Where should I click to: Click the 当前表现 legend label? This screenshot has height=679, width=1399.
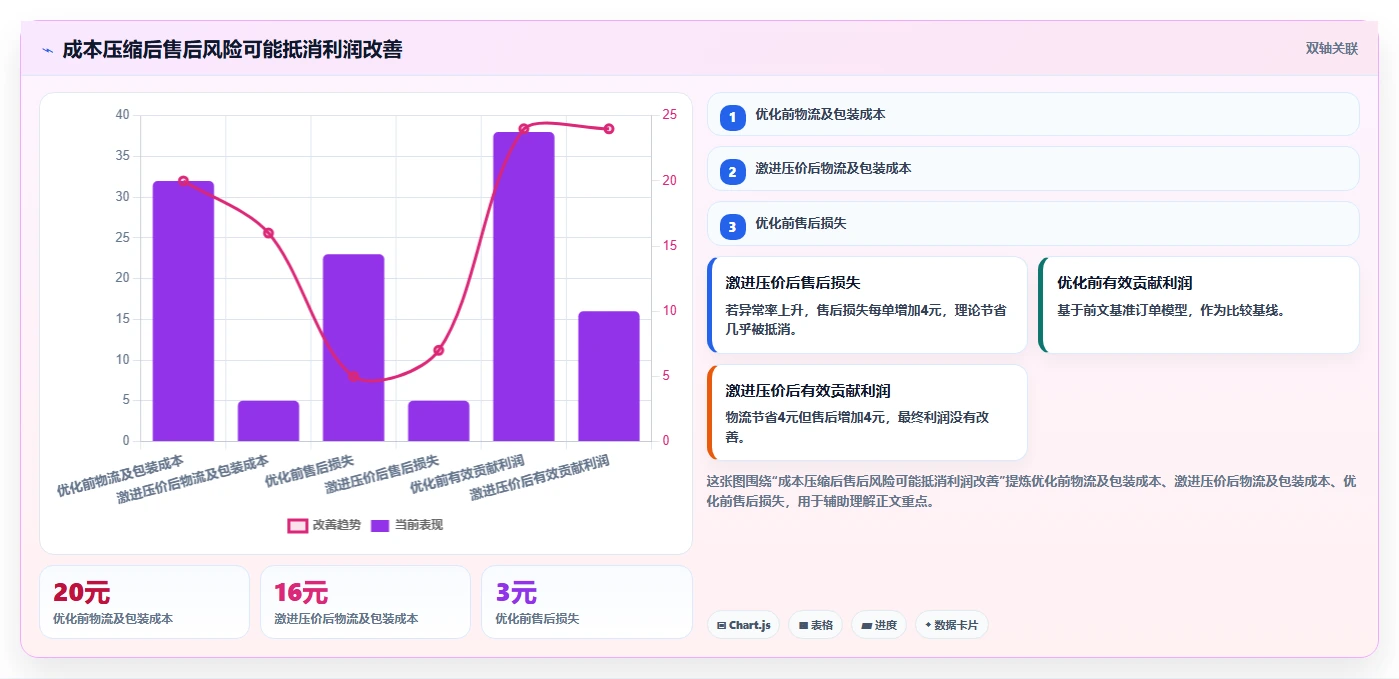419,525
